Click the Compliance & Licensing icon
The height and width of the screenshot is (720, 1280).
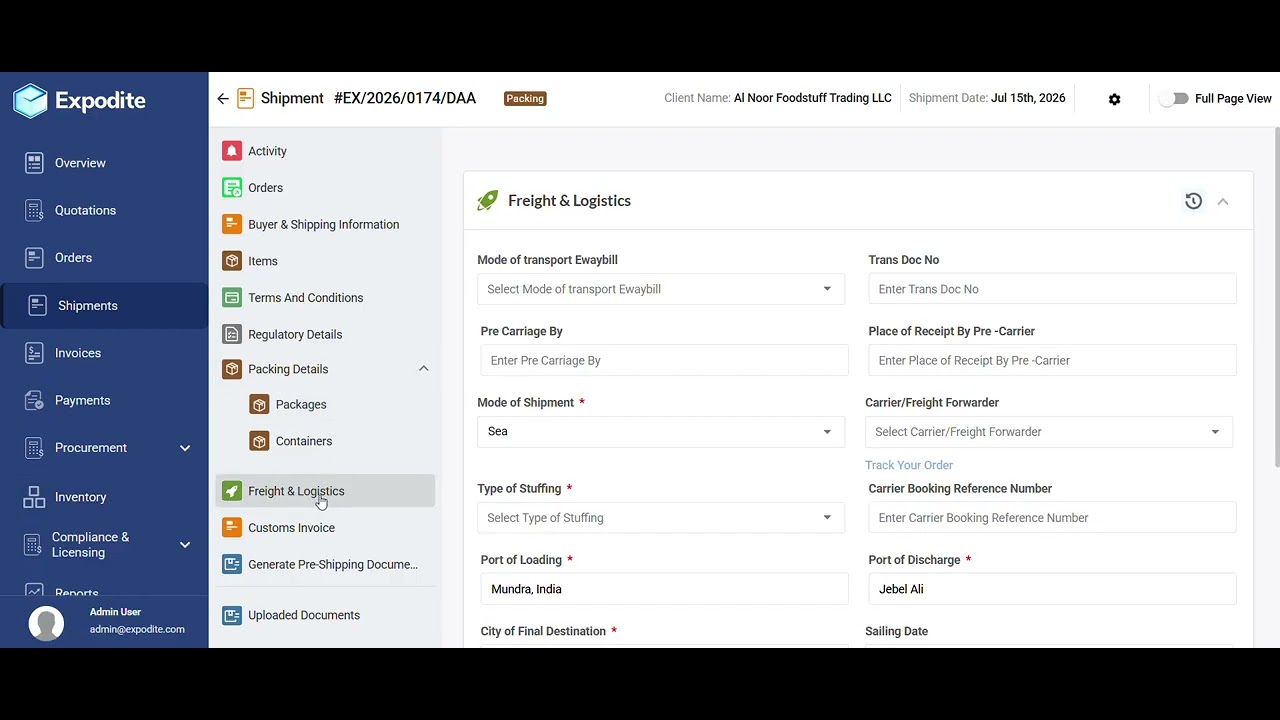[33, 545]
